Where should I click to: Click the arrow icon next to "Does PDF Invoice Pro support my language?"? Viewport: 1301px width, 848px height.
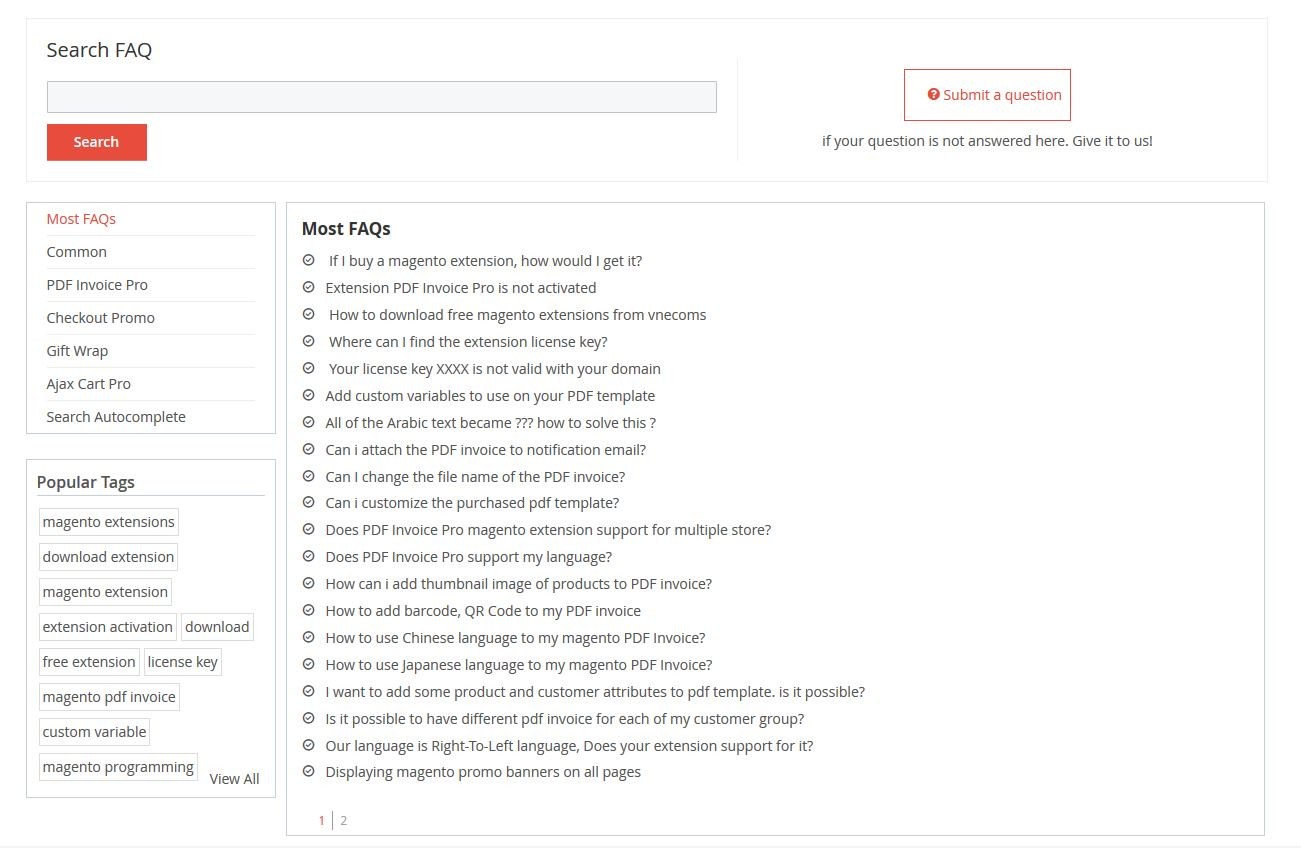(x=307, y=557)
